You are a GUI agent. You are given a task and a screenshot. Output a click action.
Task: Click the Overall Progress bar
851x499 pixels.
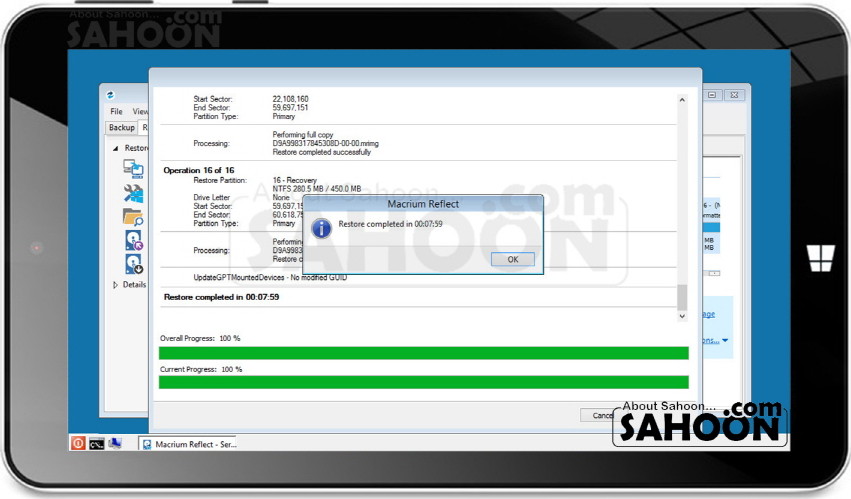tap(424, 353)
